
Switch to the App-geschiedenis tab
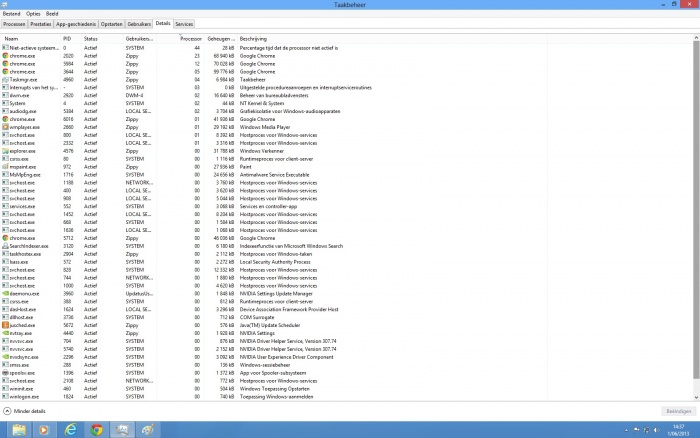76,24
